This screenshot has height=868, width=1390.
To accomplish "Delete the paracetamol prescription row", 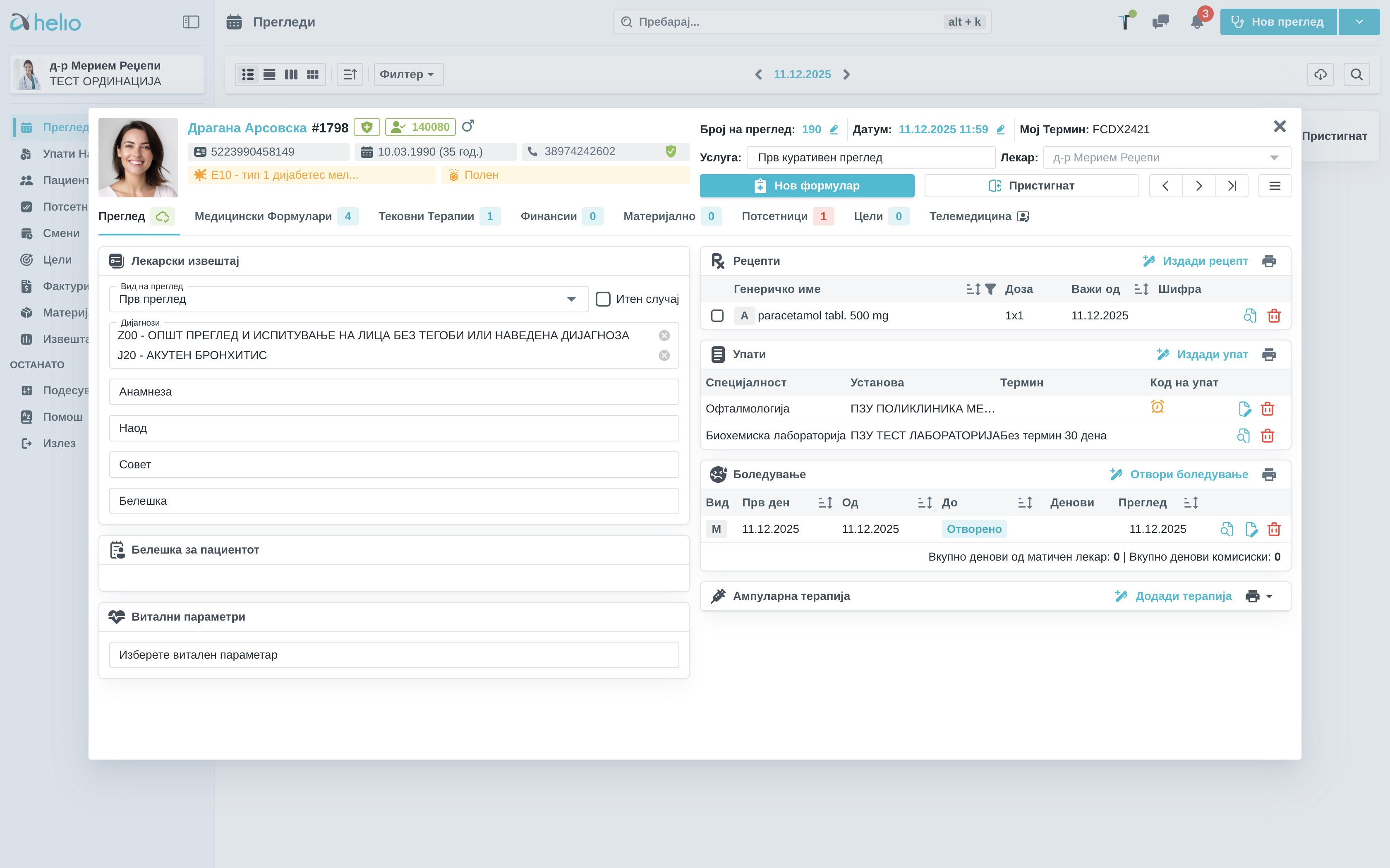I will click(1273, 316).
